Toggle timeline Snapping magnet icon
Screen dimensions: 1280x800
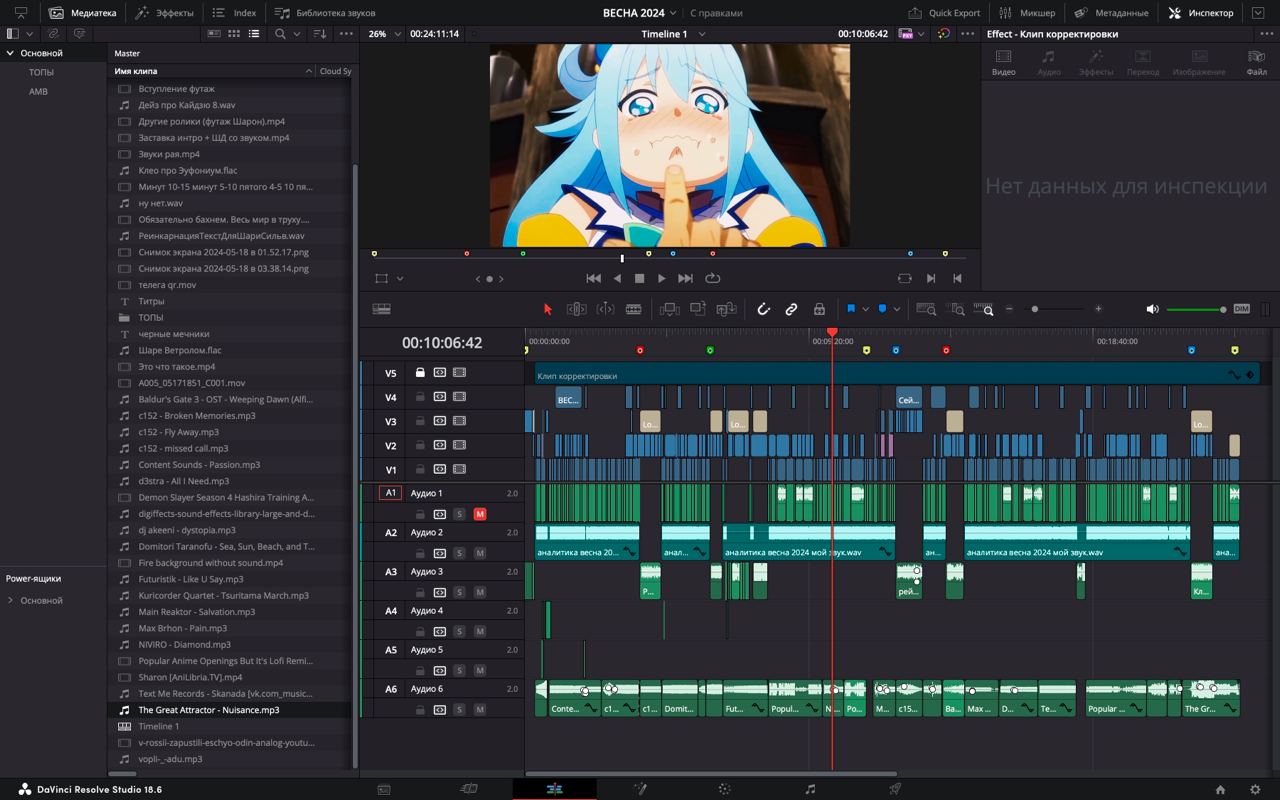pyautogui.click(x=763, y=309)
